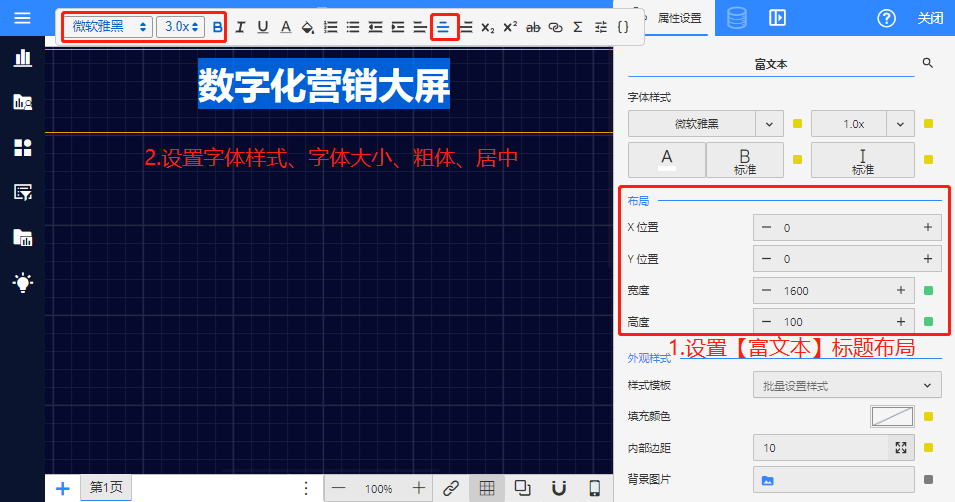Click yellow marker beside font family
This screenshot has height=502, width=955.
(797, 124)
